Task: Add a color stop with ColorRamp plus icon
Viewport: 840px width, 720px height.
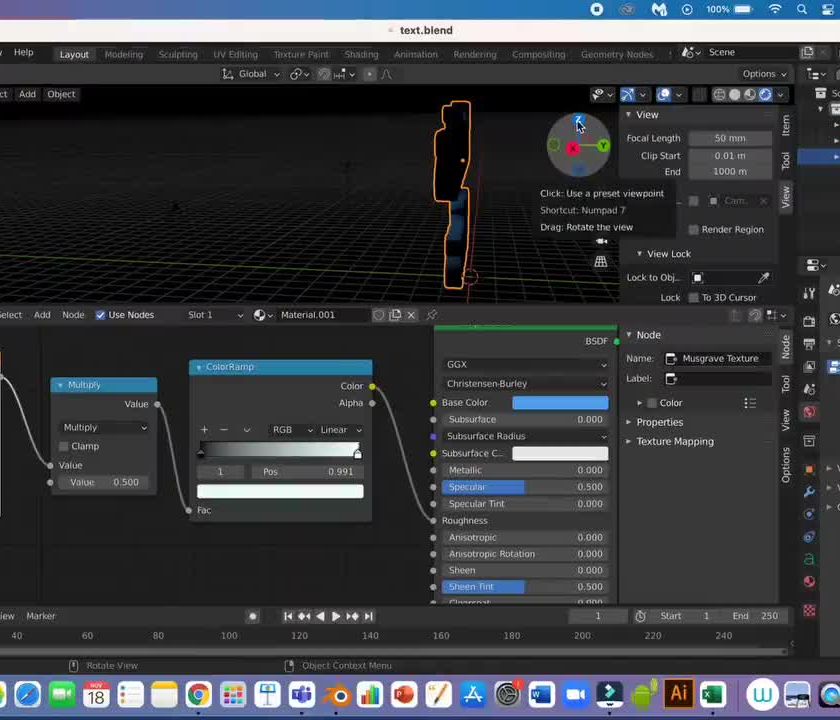Action: click(204, 430)
